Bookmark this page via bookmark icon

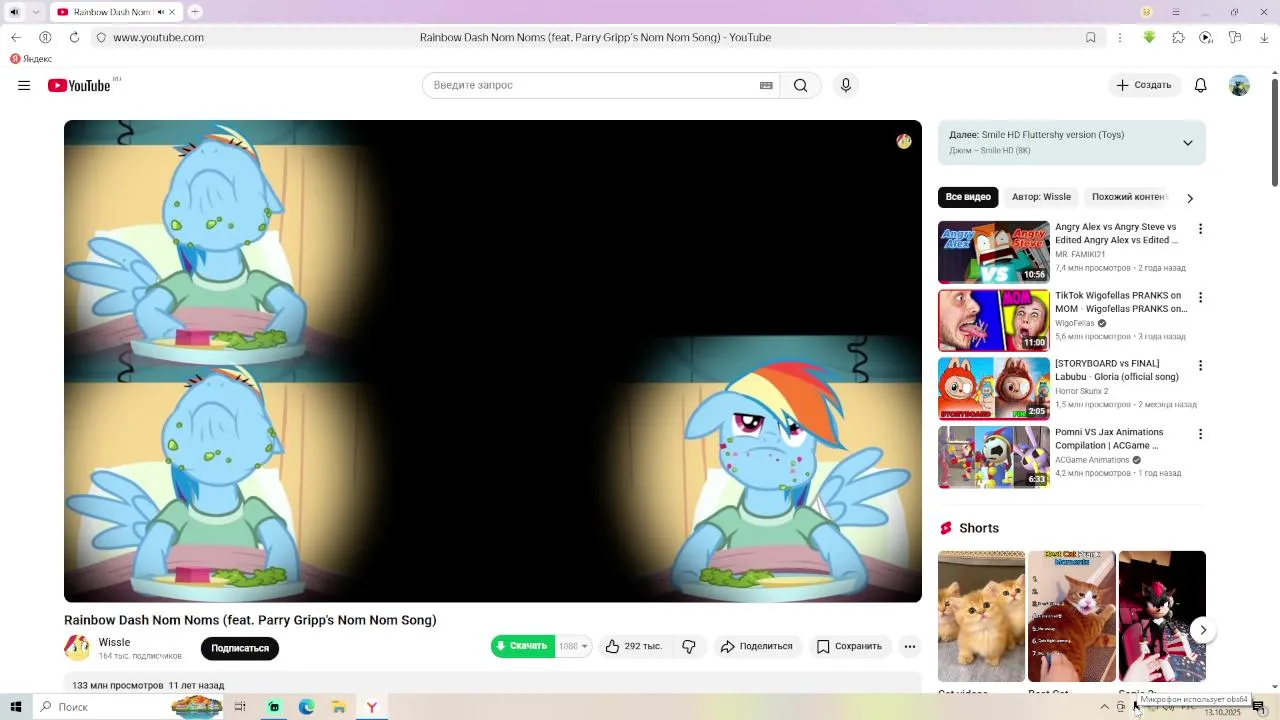[1091, 37]
